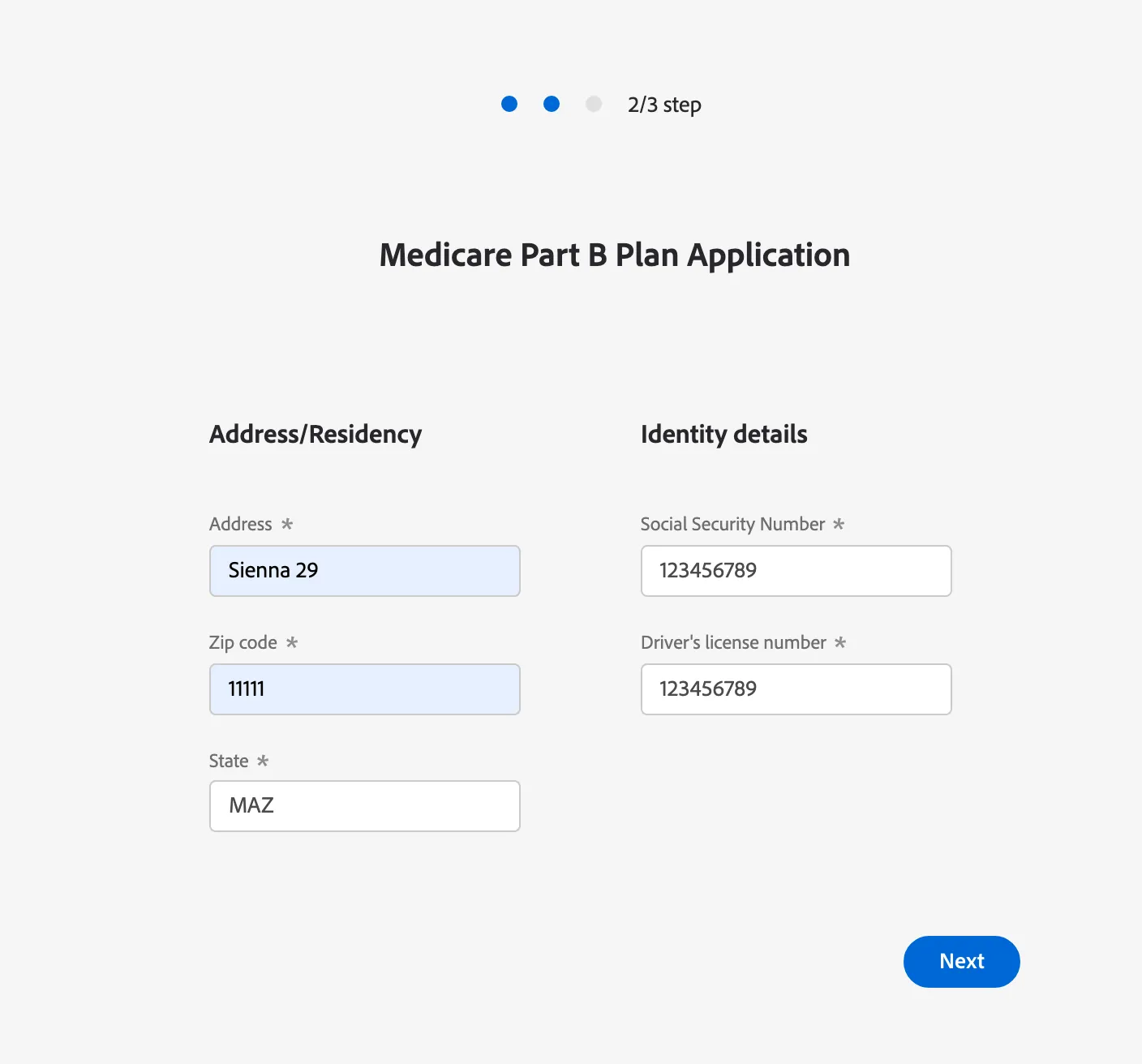Click the asterisk beside State label

coord(263,761)
